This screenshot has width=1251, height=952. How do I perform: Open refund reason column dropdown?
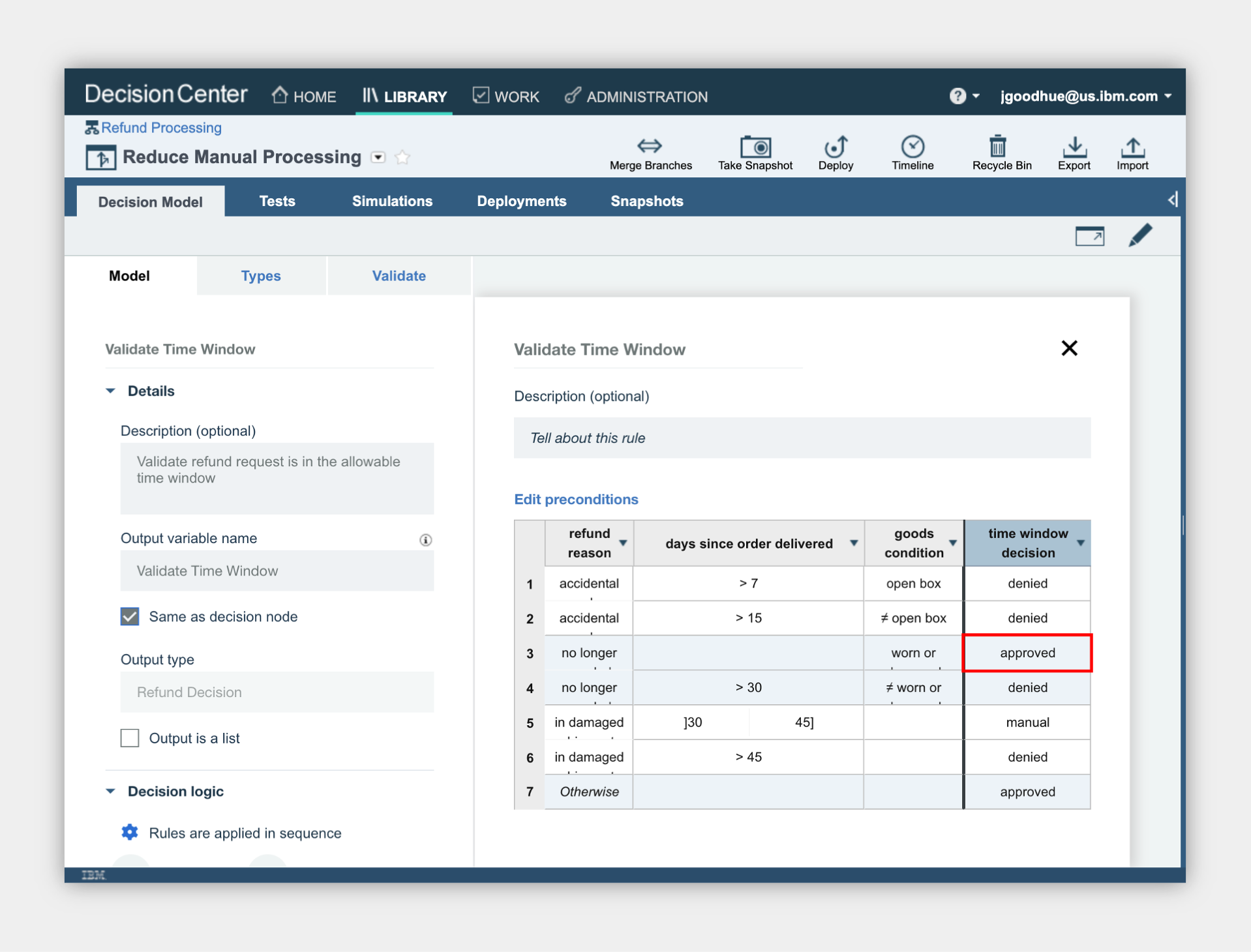(x=623, y=543)
